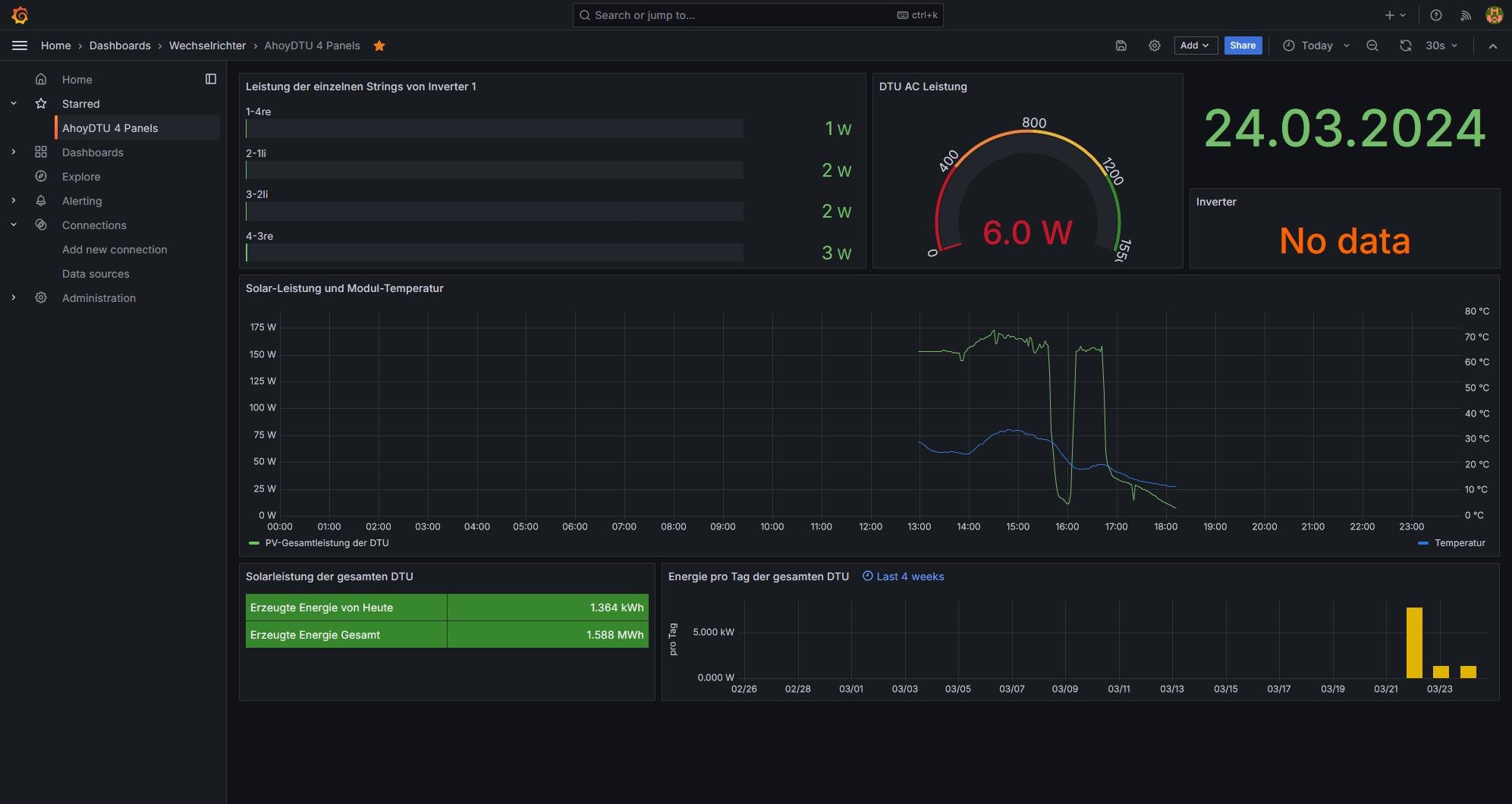Open Explore in the sidebar
Viewport: 1512px width, 804px height.
[81, 177]
